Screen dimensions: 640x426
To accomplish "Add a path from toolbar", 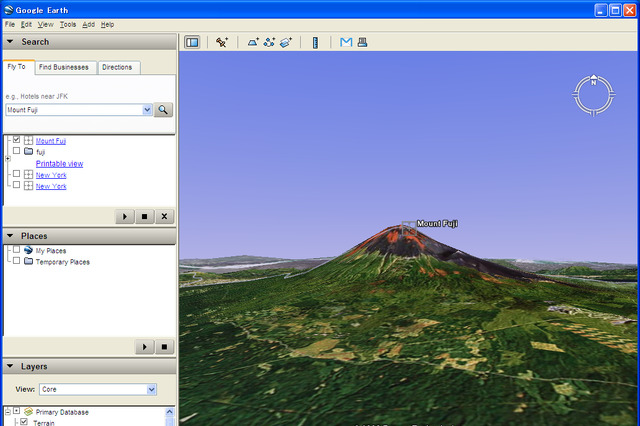I will (x=269, y=42).
